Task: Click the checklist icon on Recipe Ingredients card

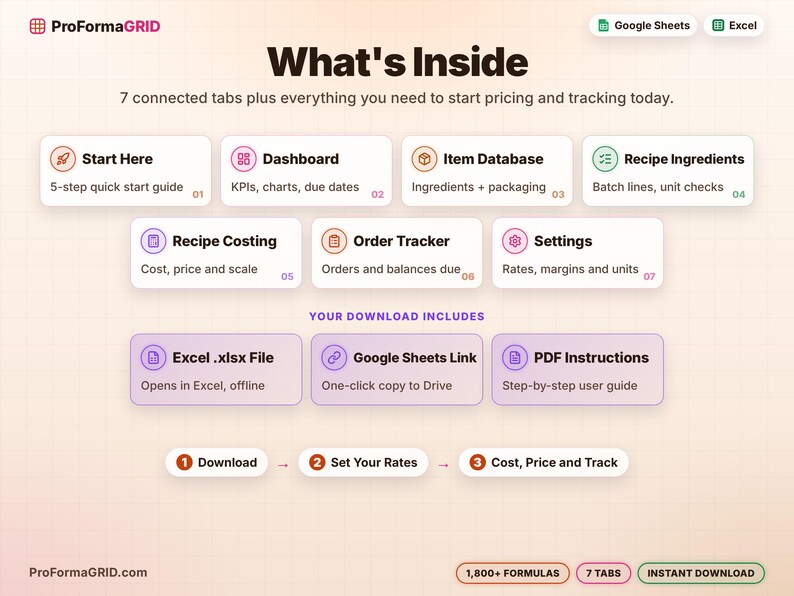Action: coord(605,159)
